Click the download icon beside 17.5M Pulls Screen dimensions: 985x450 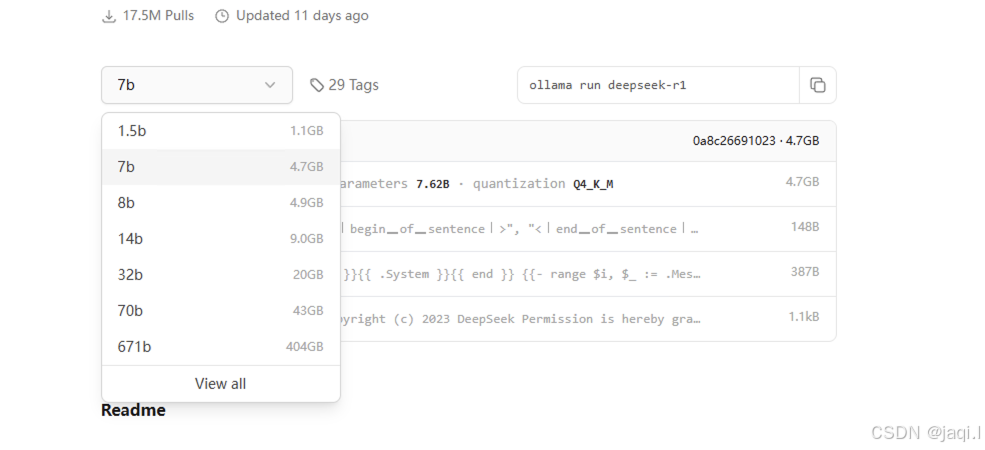point(109,16)
